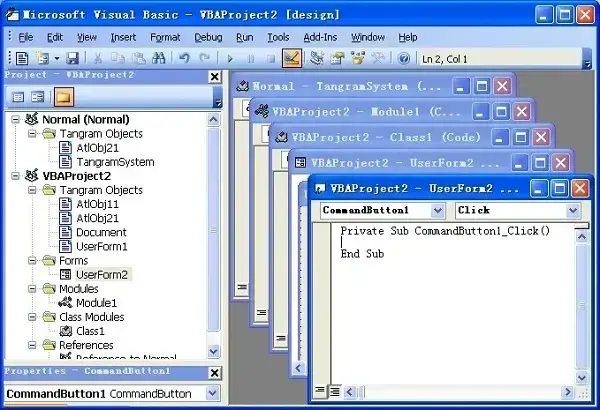Open the Edit menu
The width and height of the screenshot is (600, 410).
click(x=55, y=37)
